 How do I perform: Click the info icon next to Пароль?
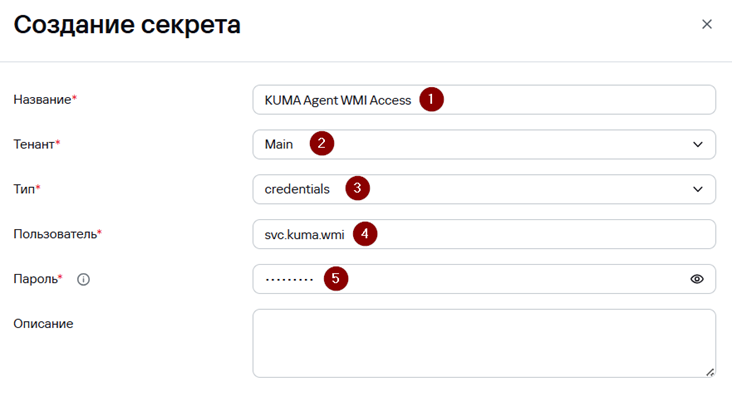pos(84,280)
